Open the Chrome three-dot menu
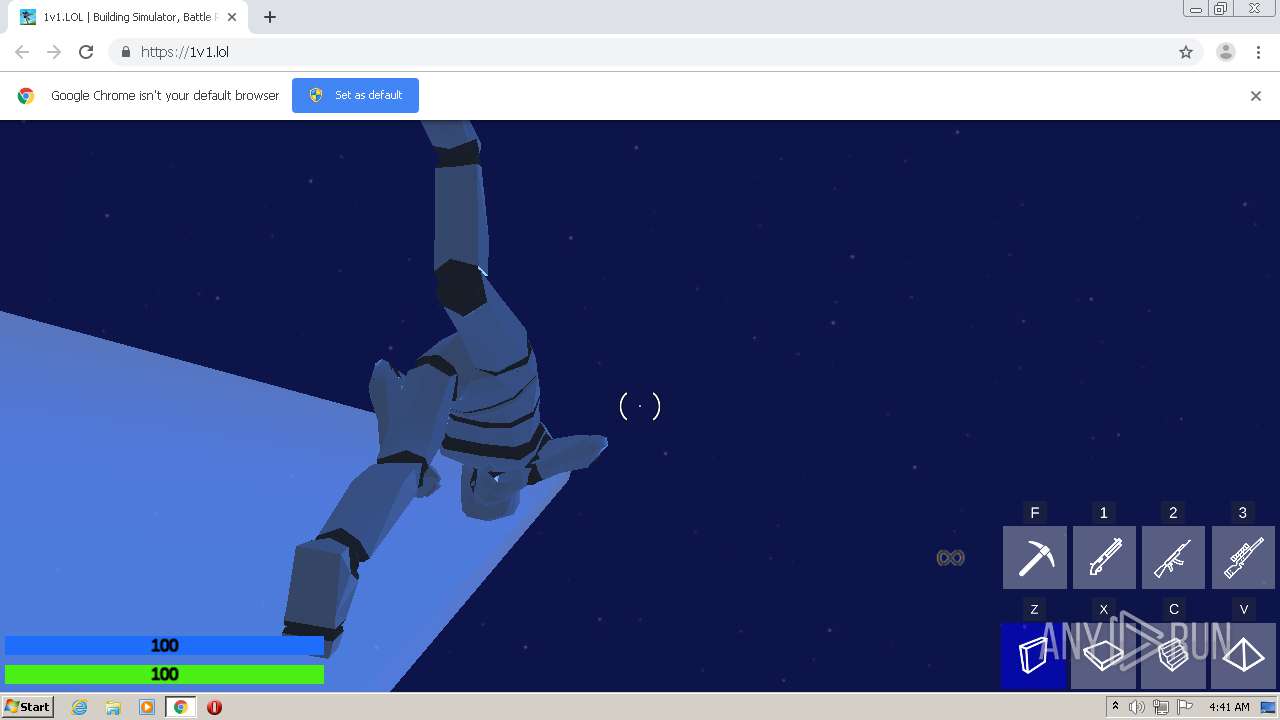Screen dimensions: 1280x720 pyautogui.click(x=1258, y=52)
